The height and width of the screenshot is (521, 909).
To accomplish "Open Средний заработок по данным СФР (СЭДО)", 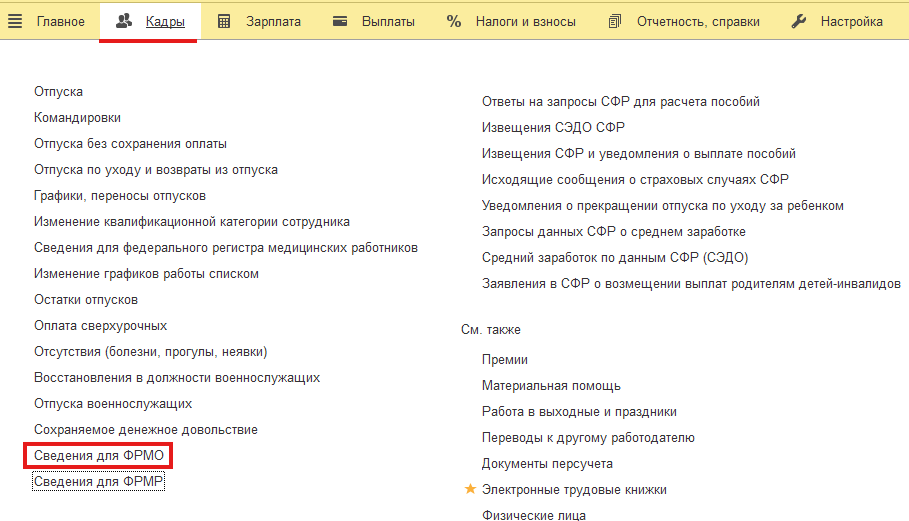I will 615,258.
